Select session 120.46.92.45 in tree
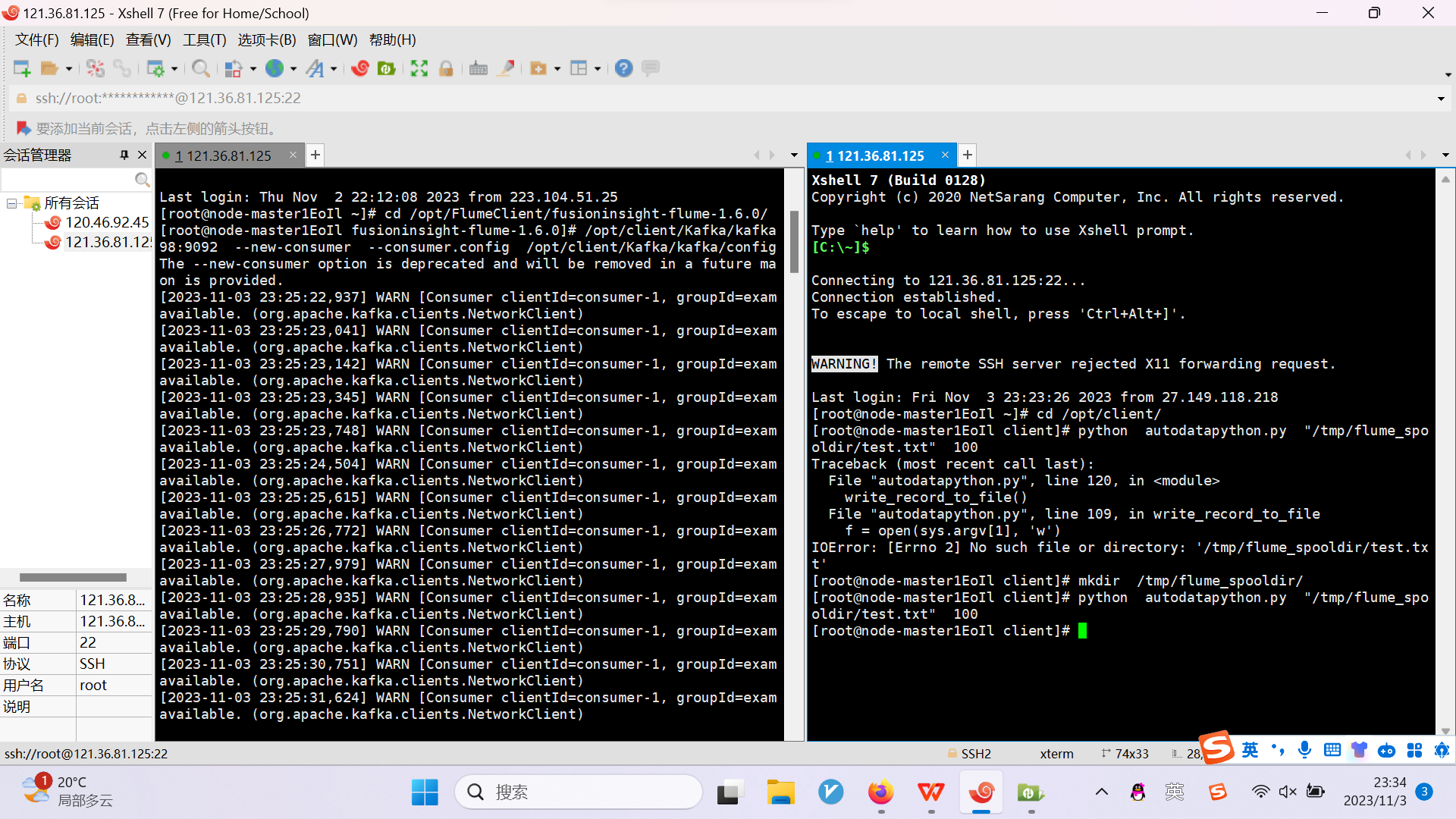Viewport: 1456px width, 819px height. pyautogui.click(x=106, y=222)
